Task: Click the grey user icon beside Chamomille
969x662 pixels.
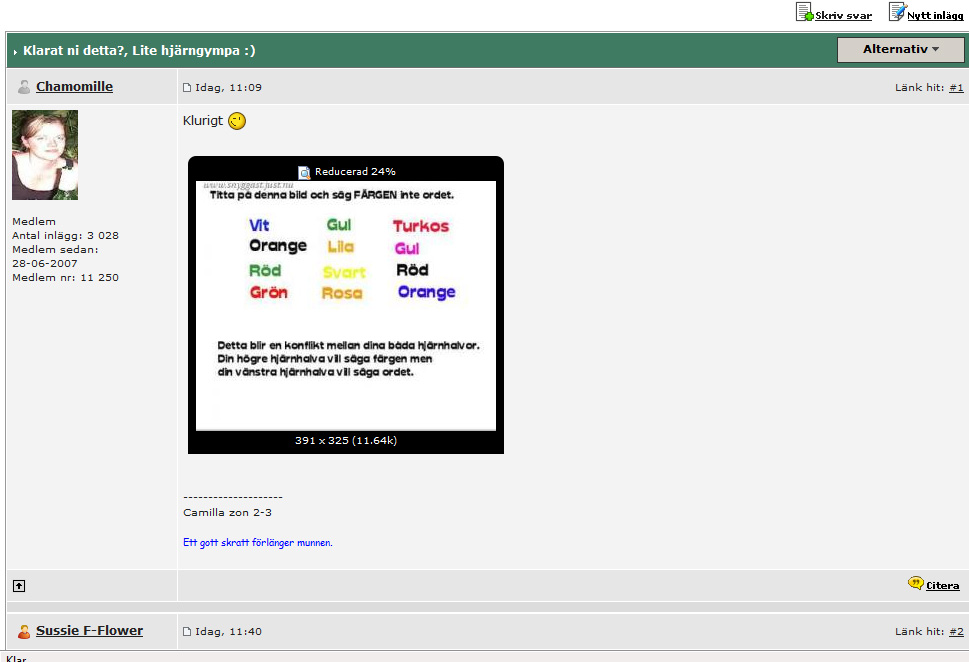Action: coord(24,87)
